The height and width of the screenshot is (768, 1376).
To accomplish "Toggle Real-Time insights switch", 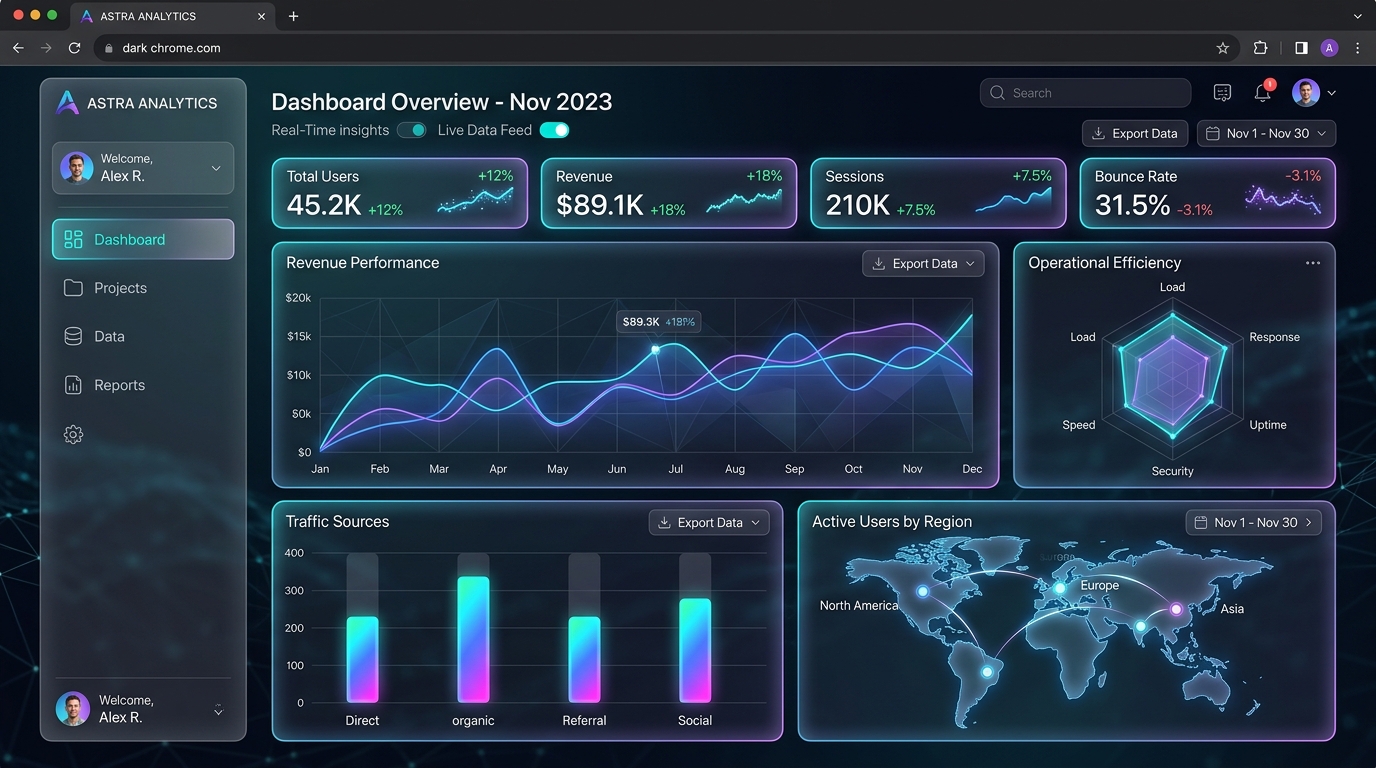I will pyautogui.click(x=412, y=130).
